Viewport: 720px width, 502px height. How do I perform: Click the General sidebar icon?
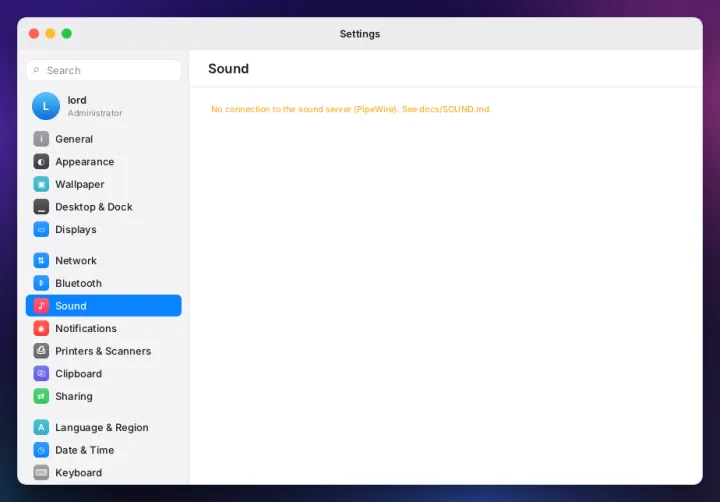[41, 139]
